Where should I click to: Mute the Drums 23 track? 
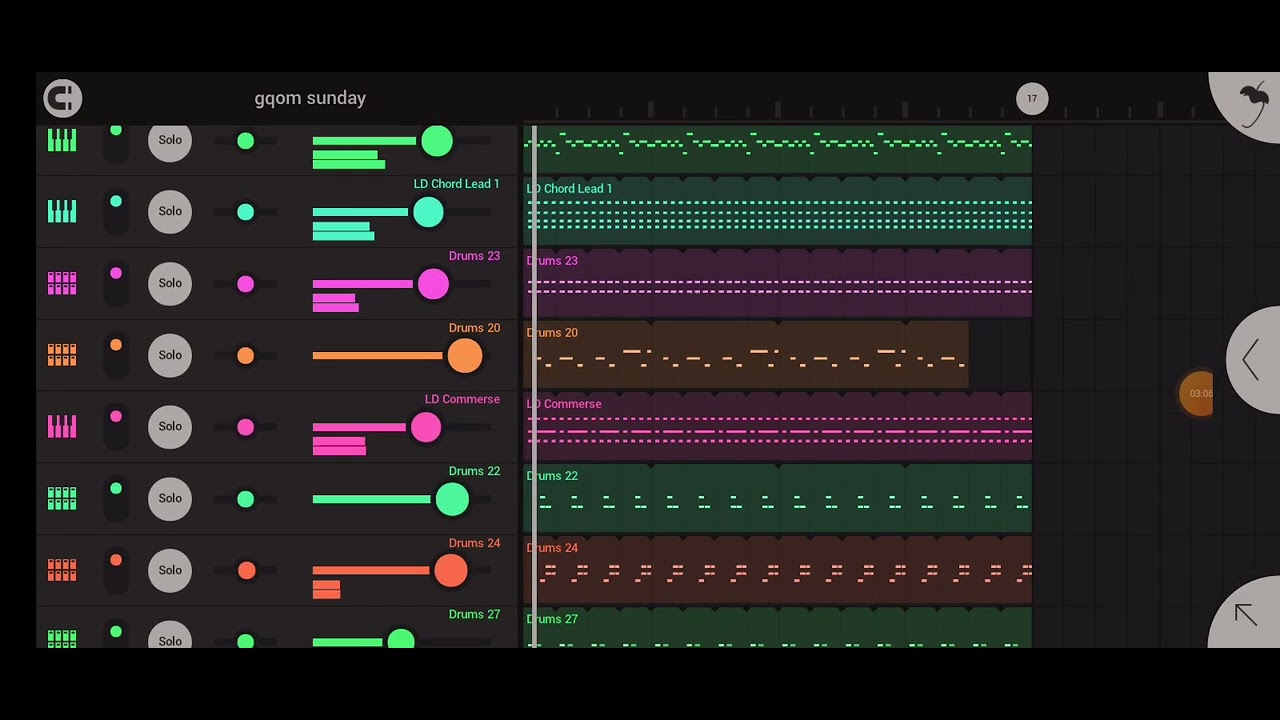coord(116,283)
